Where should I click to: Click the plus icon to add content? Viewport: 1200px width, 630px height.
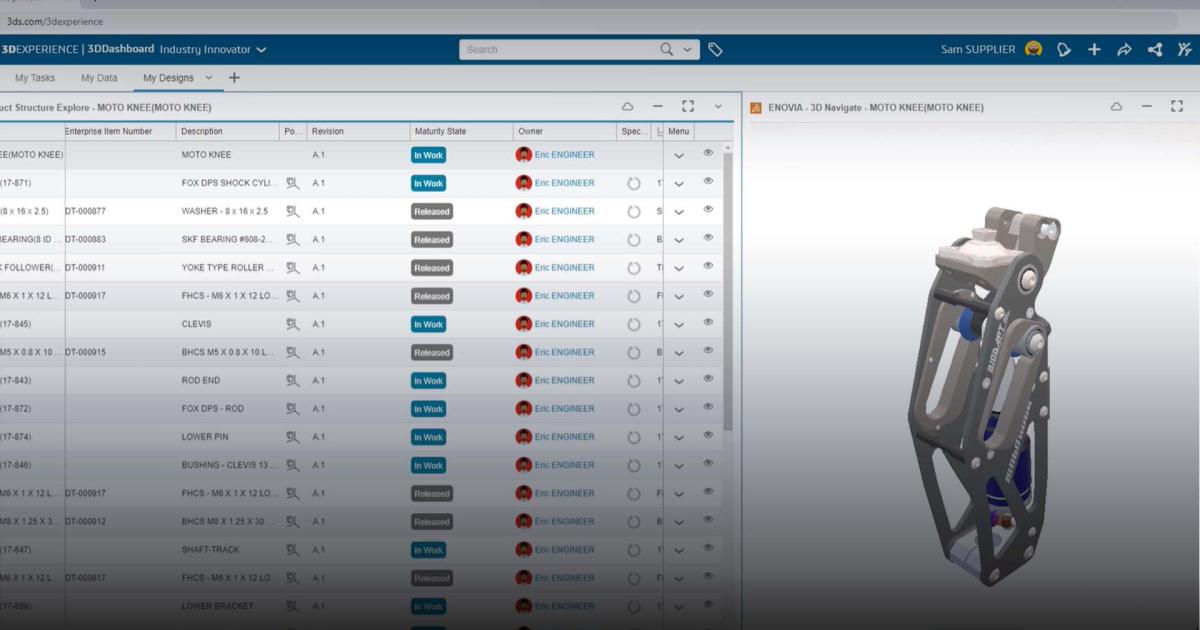coord(1094,48)
